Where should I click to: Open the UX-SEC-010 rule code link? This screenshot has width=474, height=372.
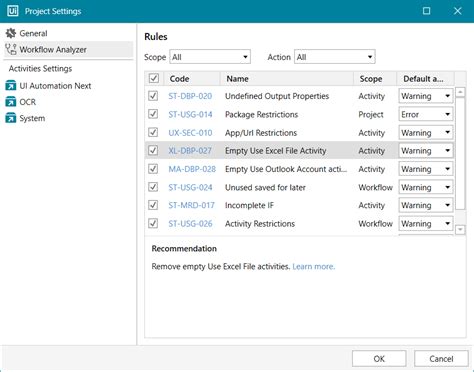tap(190, 133)
